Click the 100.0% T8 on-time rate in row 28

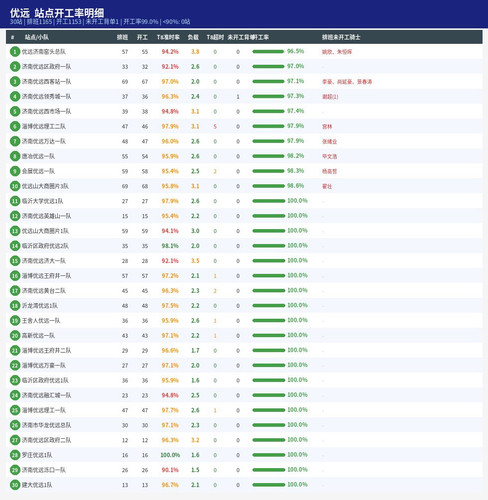[170, 455]
